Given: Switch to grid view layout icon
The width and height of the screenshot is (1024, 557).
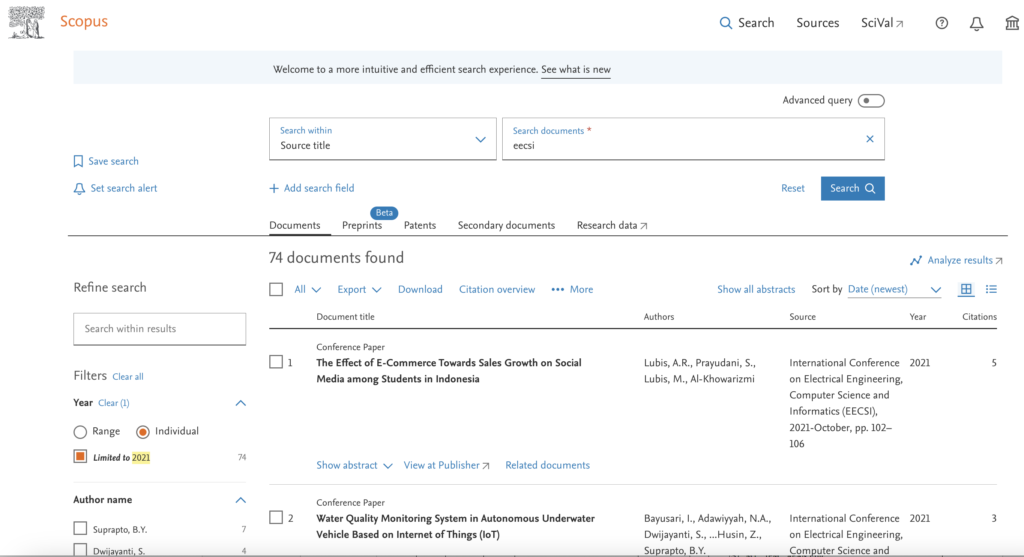Looking at the screenshot, I should click(x=966, y=289).
